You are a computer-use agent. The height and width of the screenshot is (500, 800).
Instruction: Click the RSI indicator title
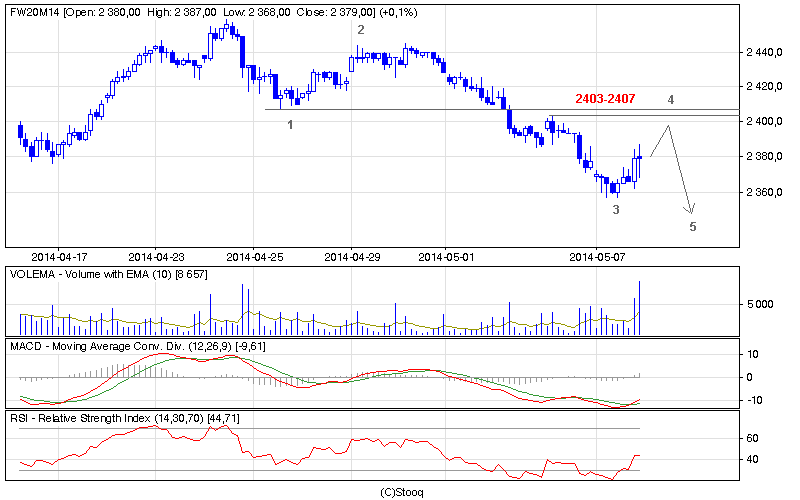pyautogui.click(x=124, y=418)
